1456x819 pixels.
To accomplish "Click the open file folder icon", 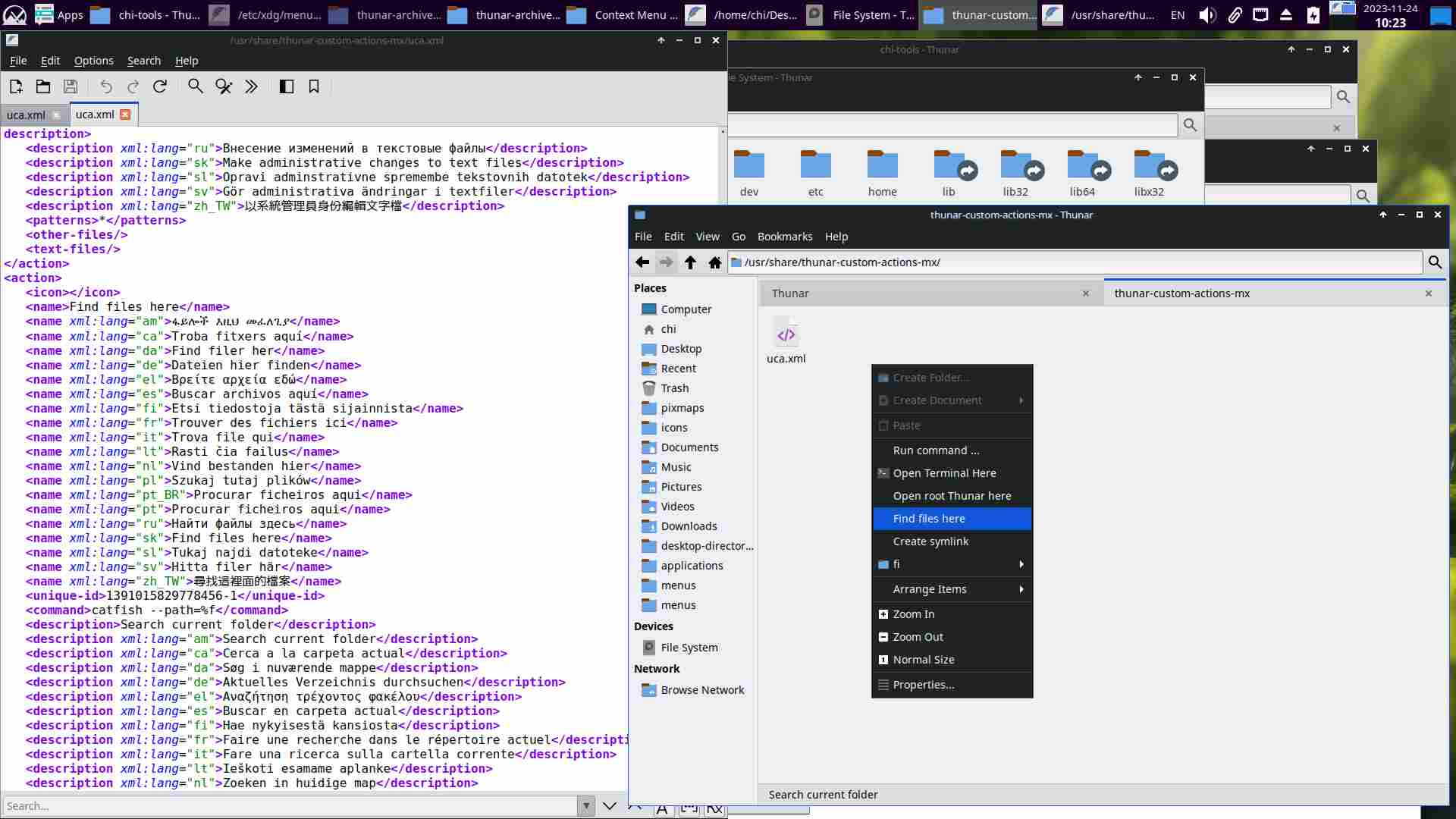I will coord(43,86).
